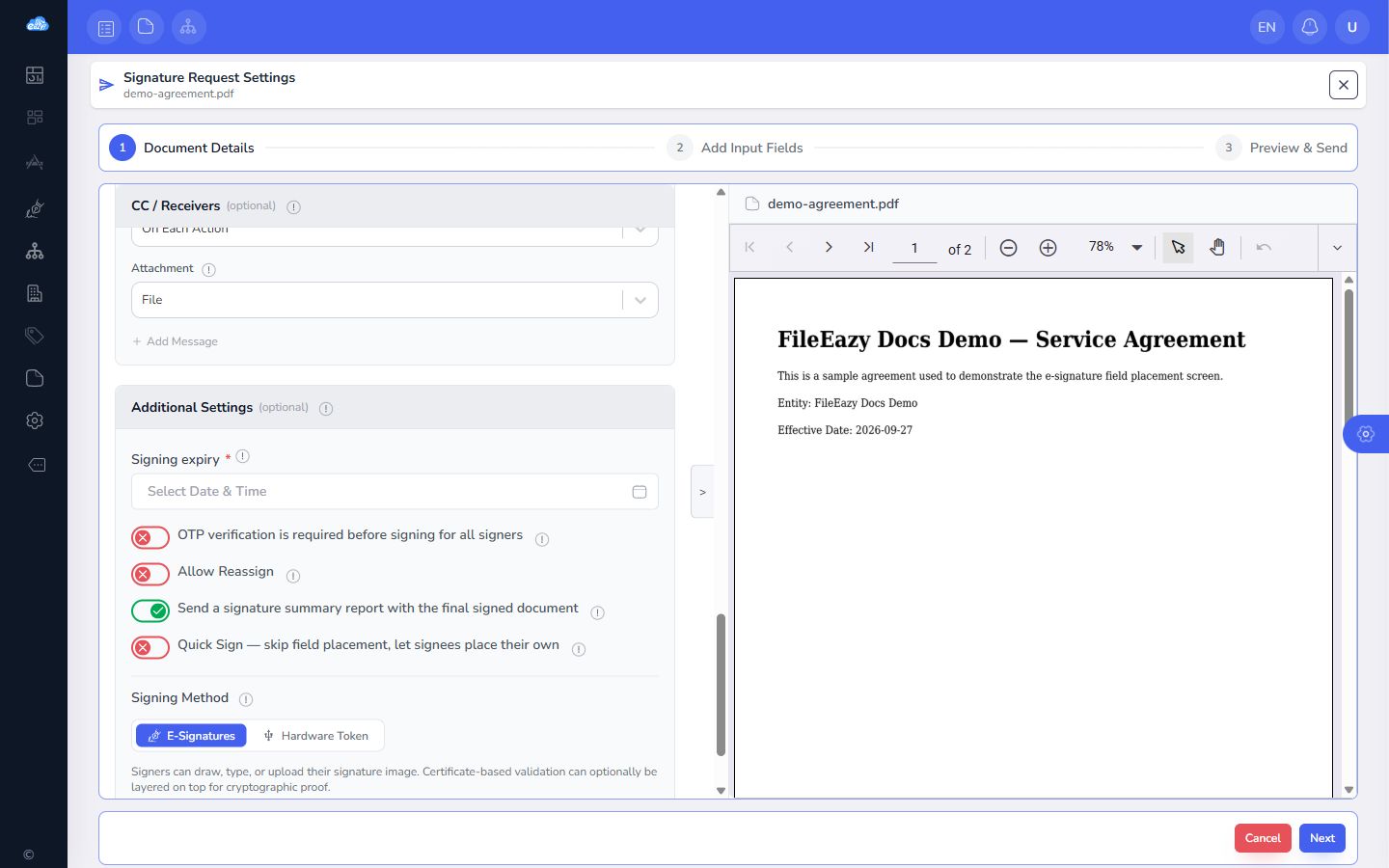Open the organization tree icon in sidebar
This screenshot has width=1389, height=868.
click(35, 251)
